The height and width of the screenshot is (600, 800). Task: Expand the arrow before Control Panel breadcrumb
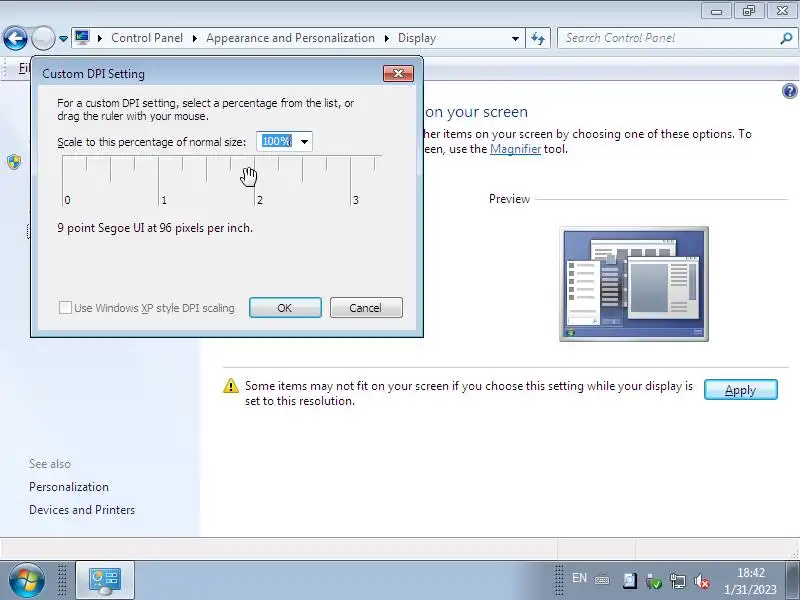coord(100,38)
